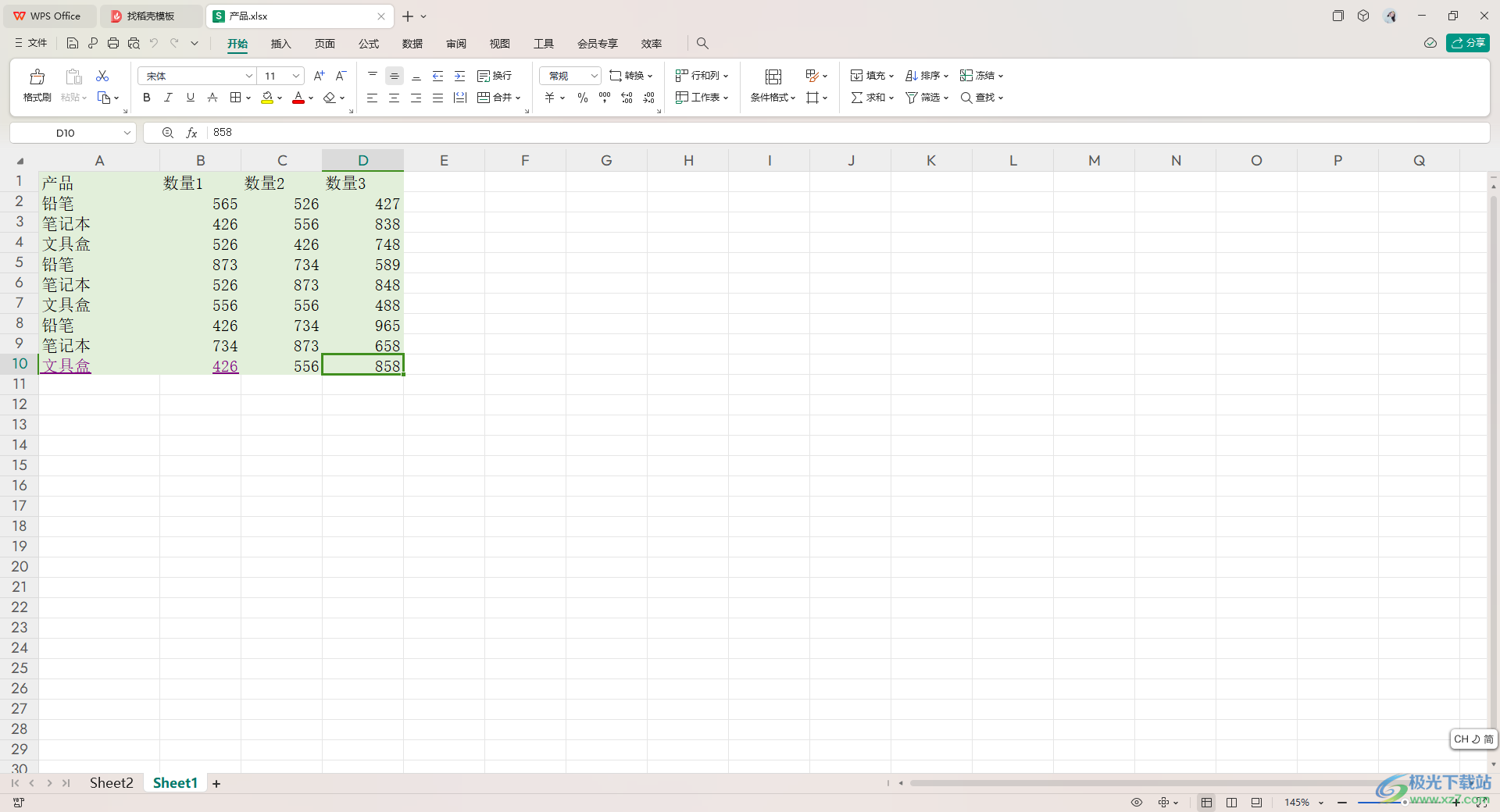1500x812 pixels.
Task: Click the insert function fx icon
Action: click(191, 133)
